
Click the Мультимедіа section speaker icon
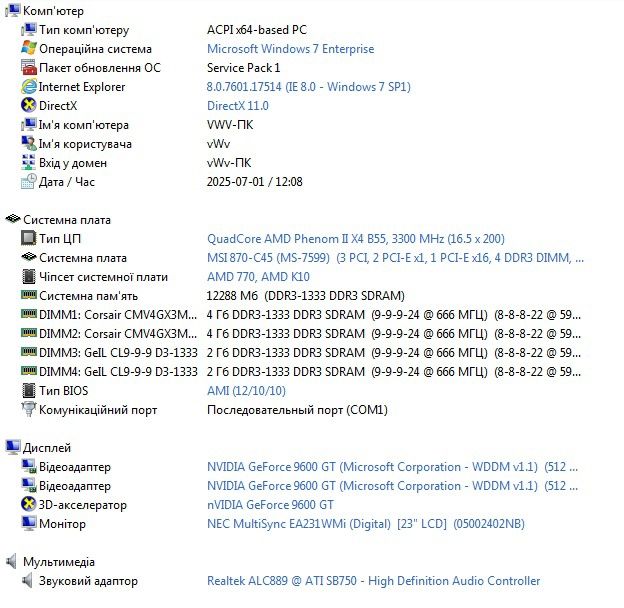[x=11, y=561]
